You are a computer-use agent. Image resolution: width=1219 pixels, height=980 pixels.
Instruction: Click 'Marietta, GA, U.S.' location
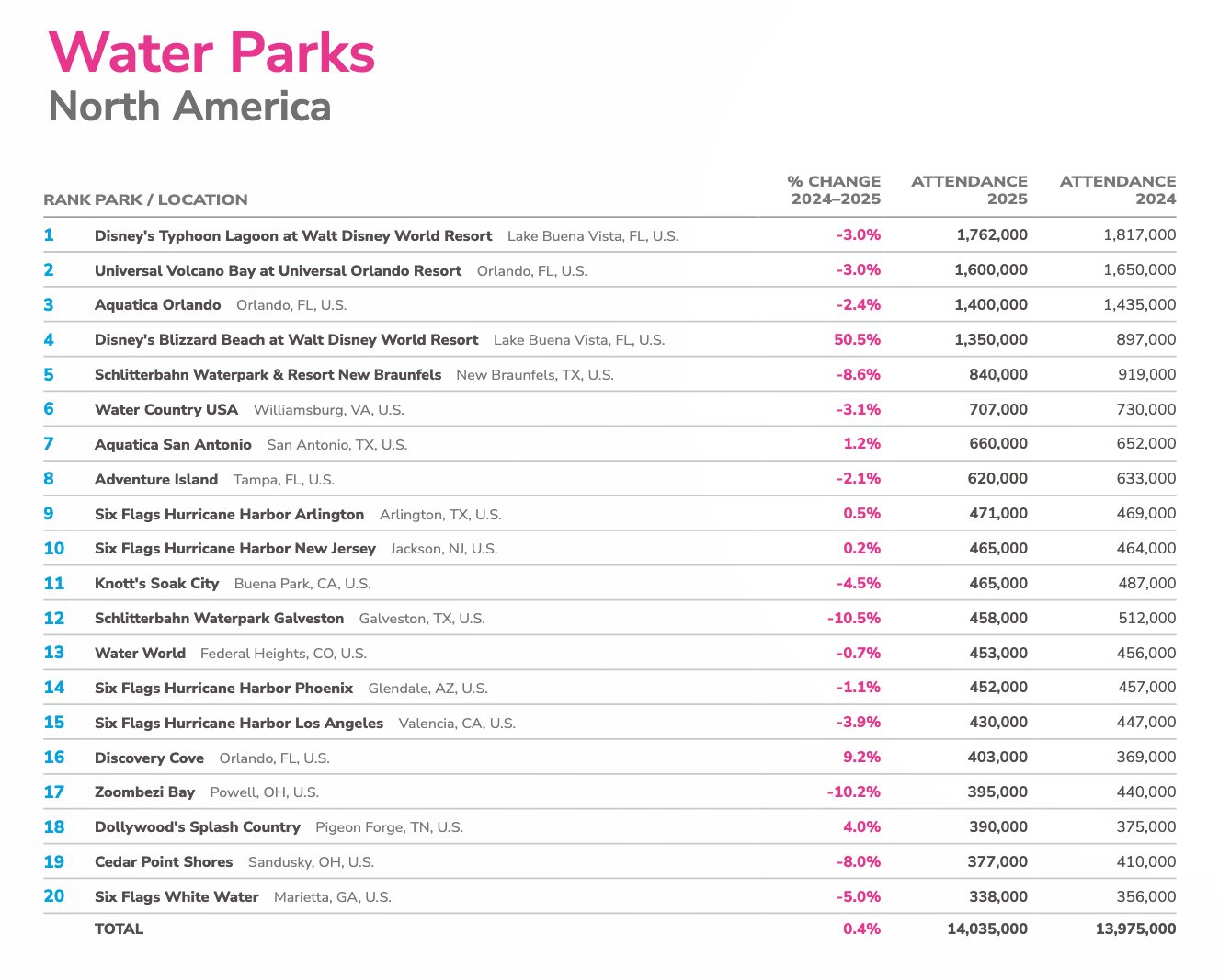click(x=333, y=897)
